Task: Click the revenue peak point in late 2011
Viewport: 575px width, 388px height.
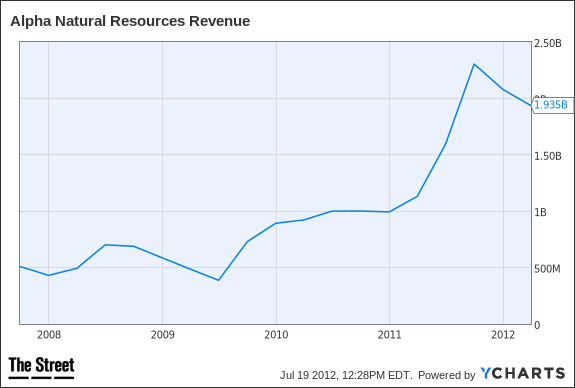Action: click(474, 64)
